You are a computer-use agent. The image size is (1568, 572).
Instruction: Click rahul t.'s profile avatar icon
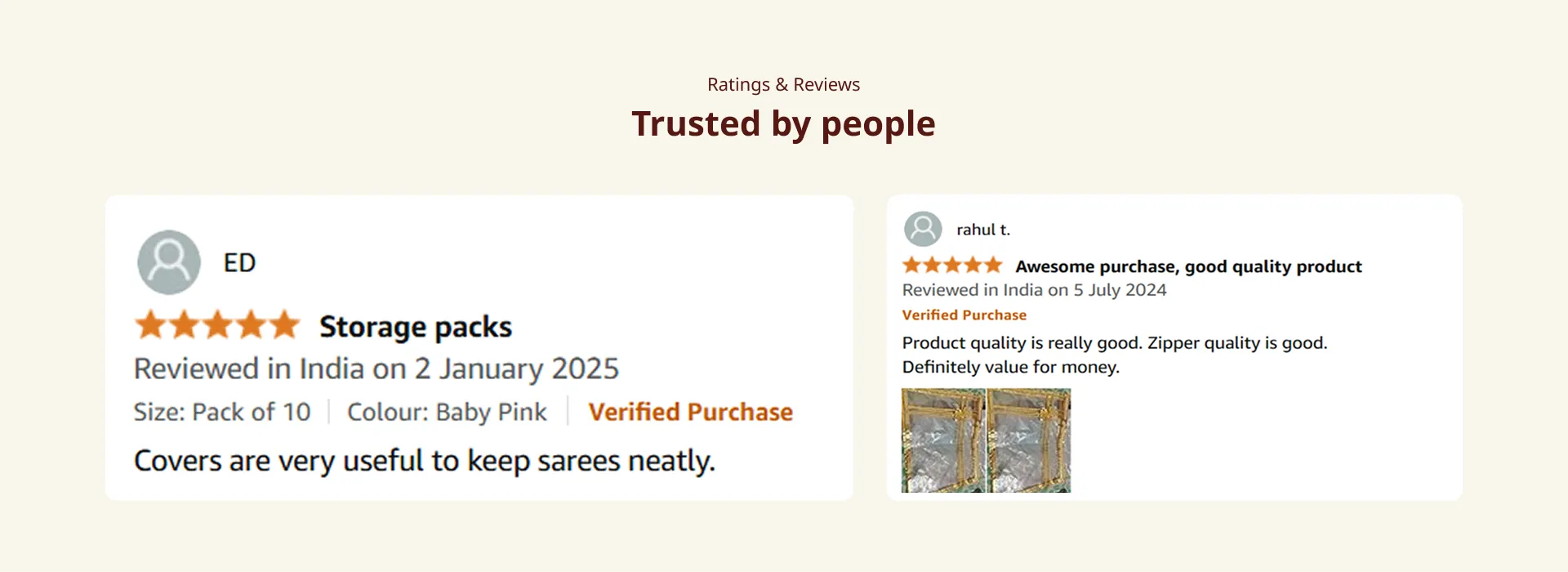(923, 230)
